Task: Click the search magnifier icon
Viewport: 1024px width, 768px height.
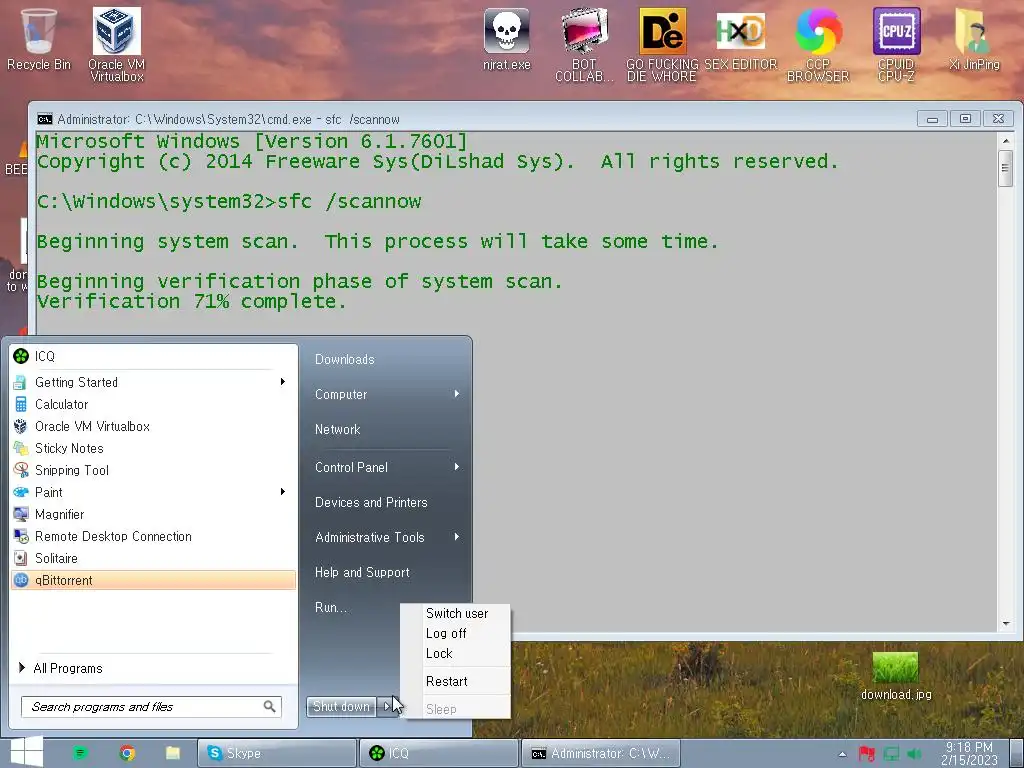Action: tap(269, 707)
